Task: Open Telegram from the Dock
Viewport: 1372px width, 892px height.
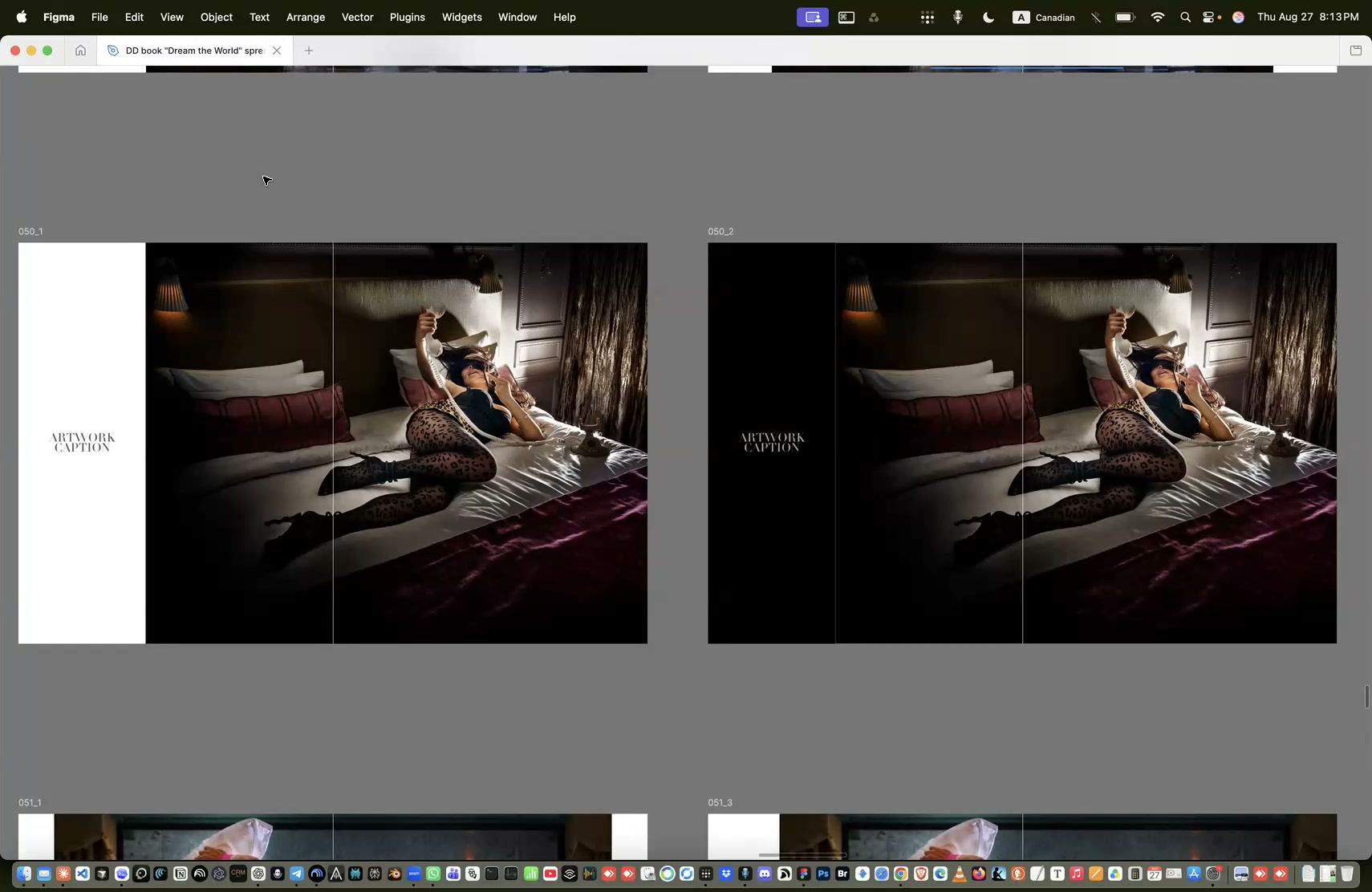Action: [x=297, y=874]
